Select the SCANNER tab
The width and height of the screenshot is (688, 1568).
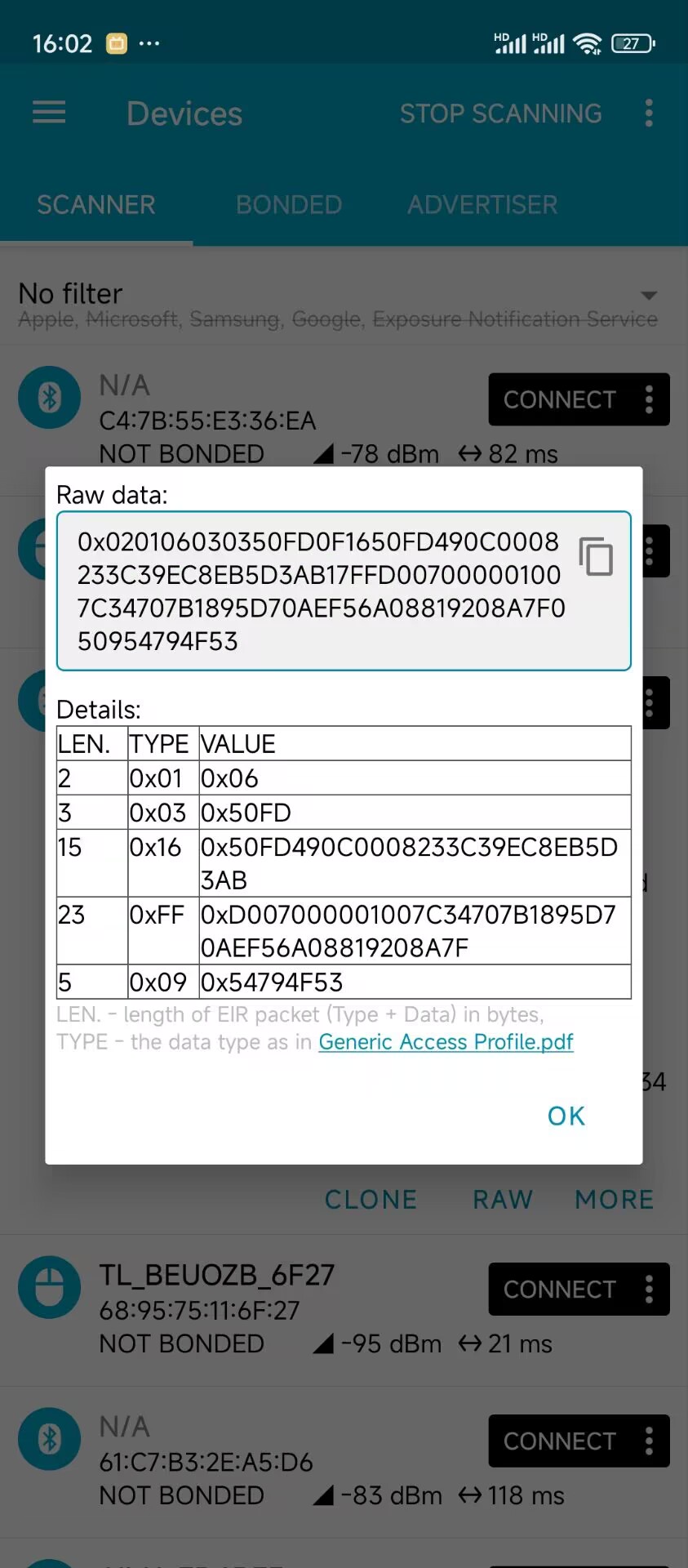(x=96, y=204)
